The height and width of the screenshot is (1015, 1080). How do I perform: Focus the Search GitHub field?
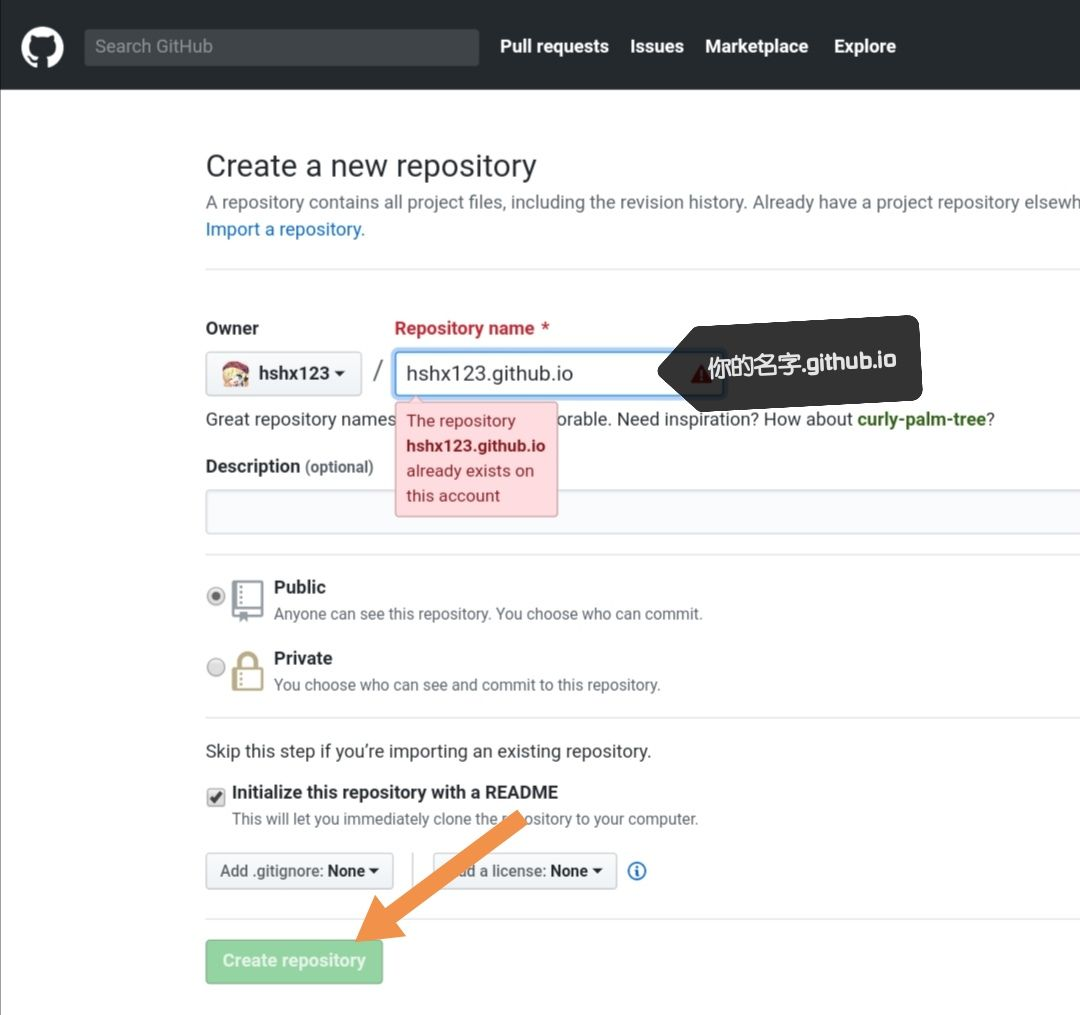pyautogui.click(x=281, y=47)
